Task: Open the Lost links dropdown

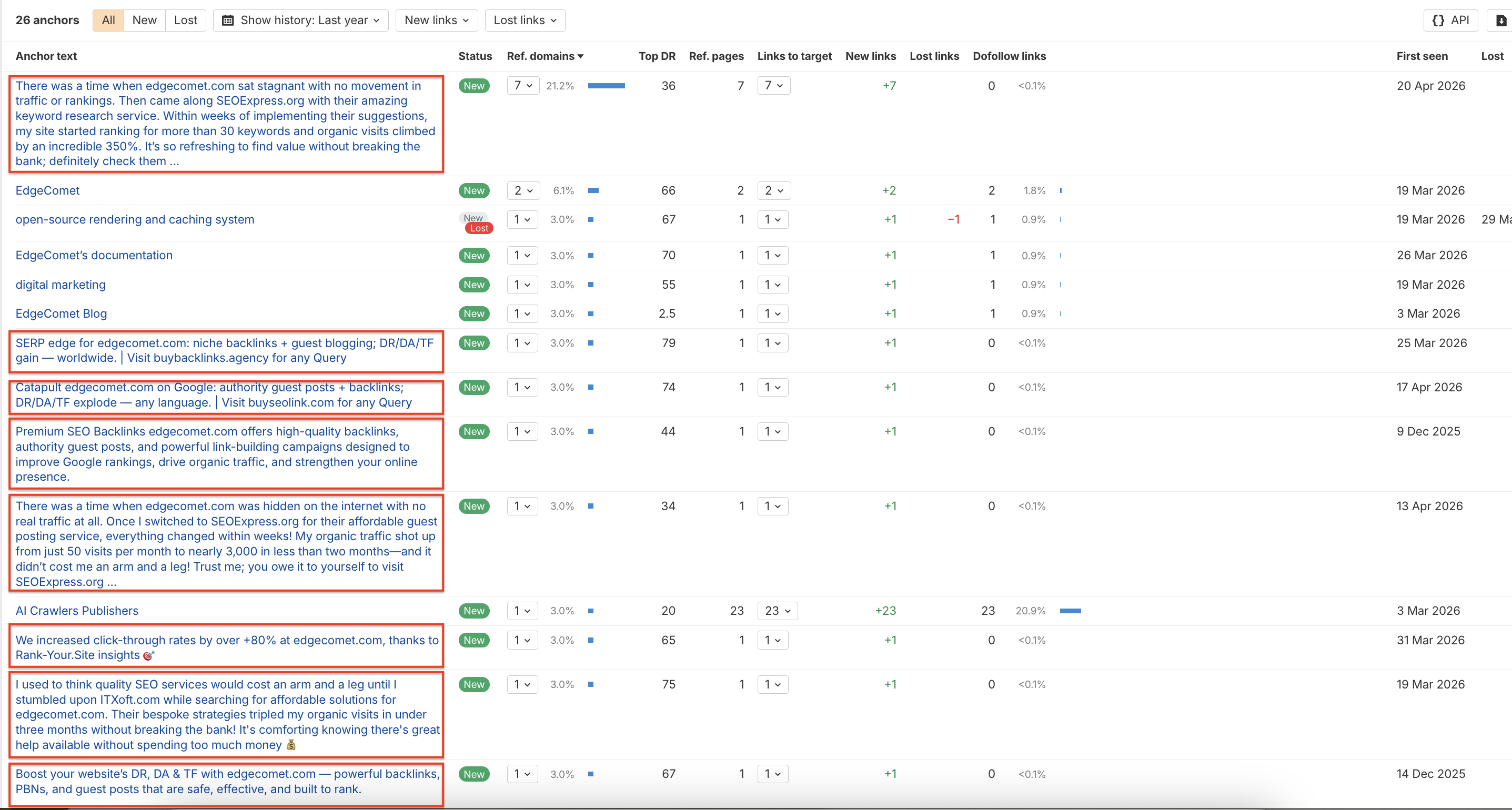Action: [525, 21]
